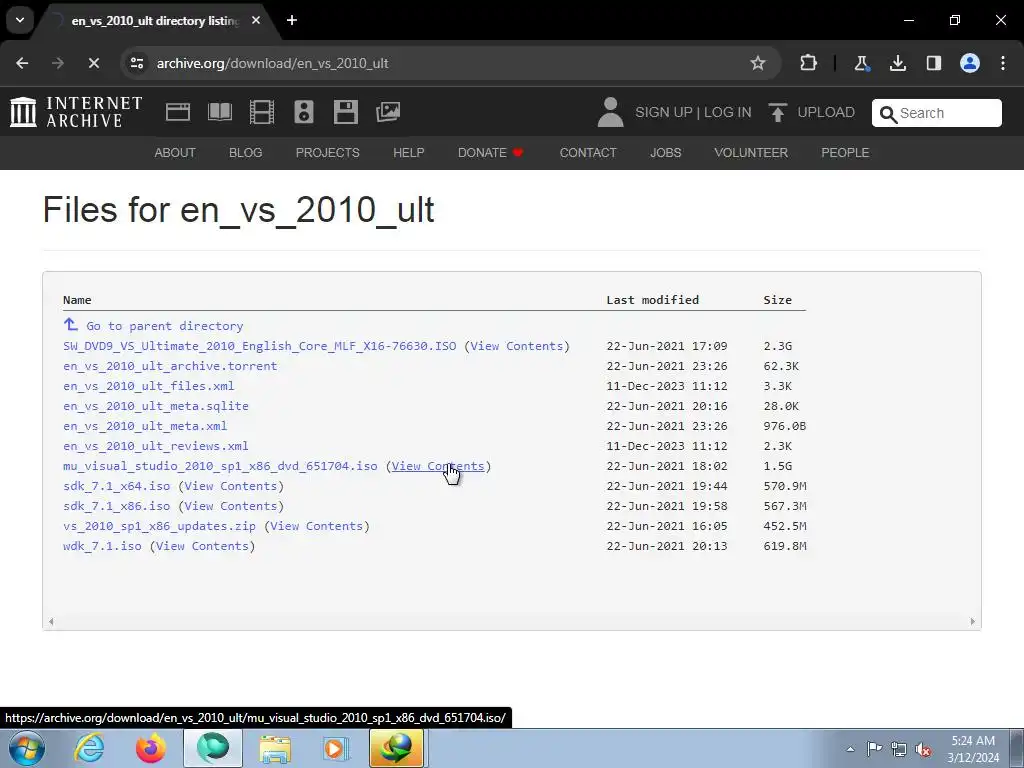Open the BLOG menu item

pos(246,153)
